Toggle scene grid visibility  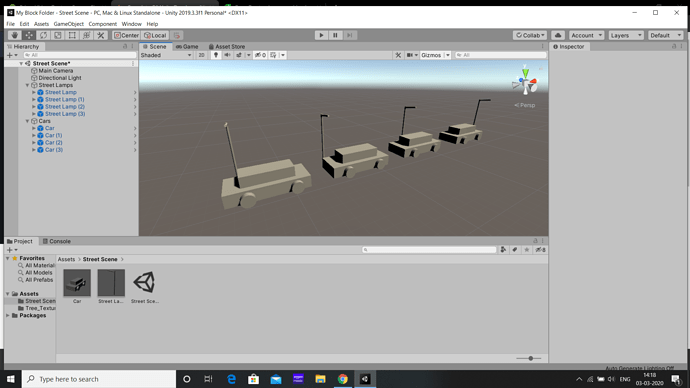click(273, 55)
